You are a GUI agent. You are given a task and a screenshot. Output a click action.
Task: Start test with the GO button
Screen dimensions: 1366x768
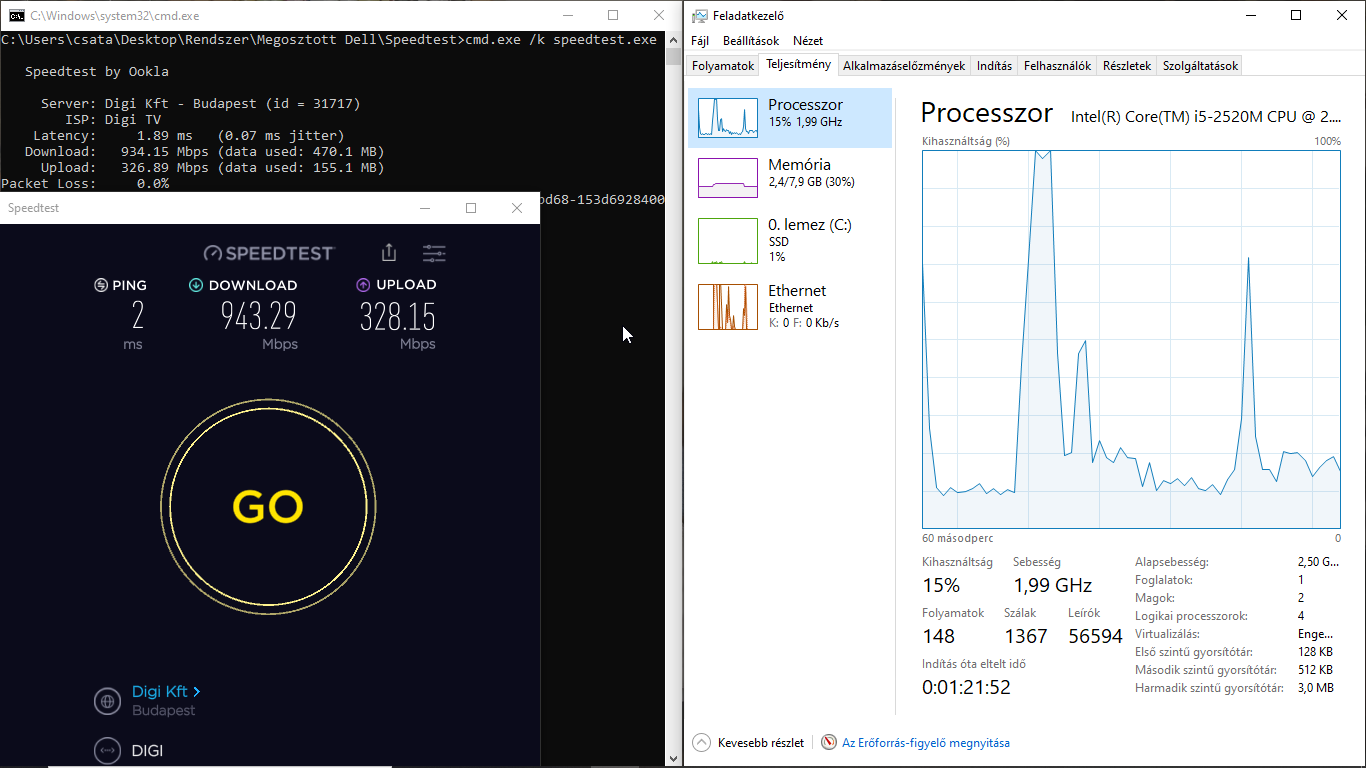(x=268, y=507)
